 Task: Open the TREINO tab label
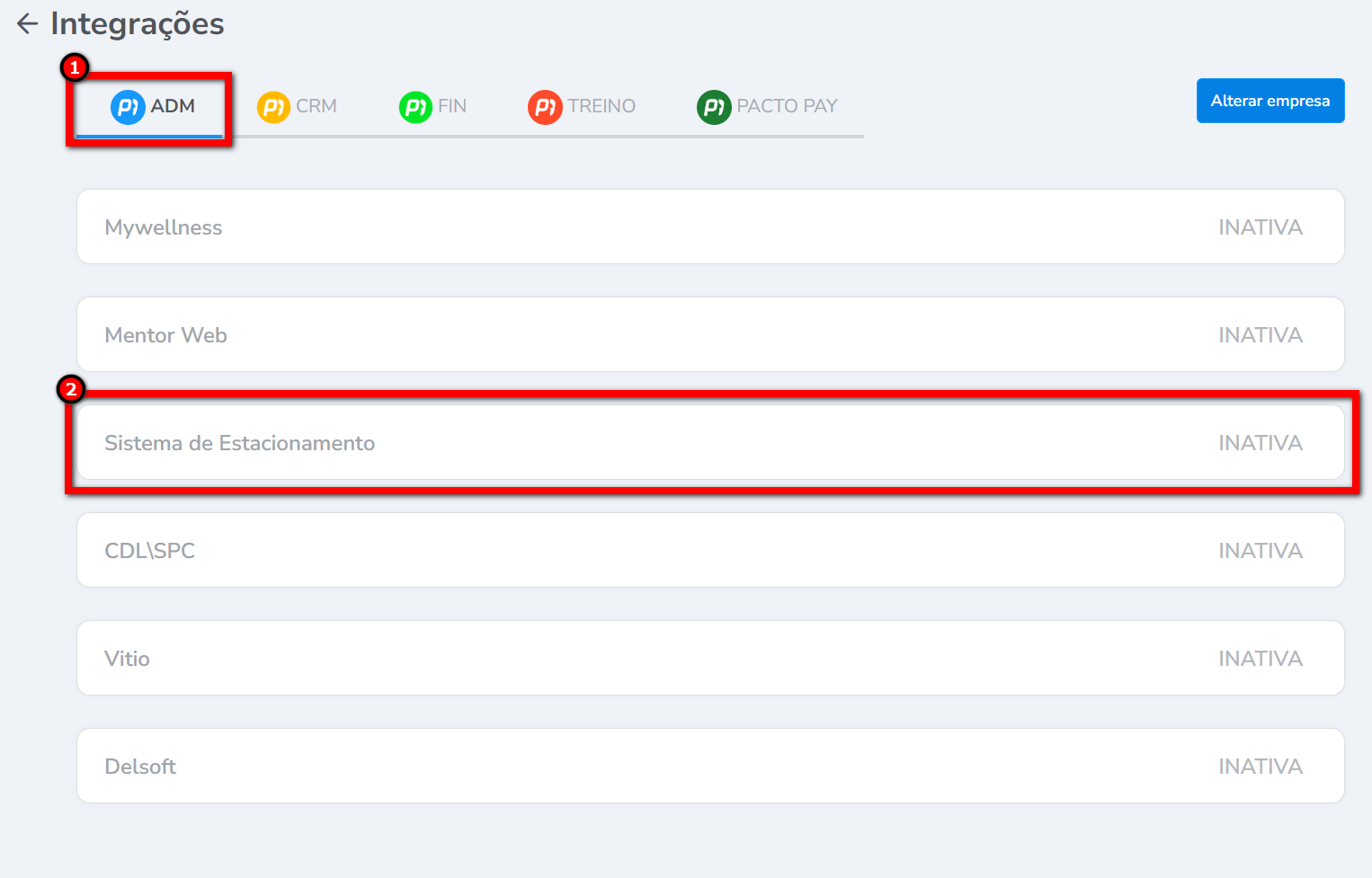(601, 106)
